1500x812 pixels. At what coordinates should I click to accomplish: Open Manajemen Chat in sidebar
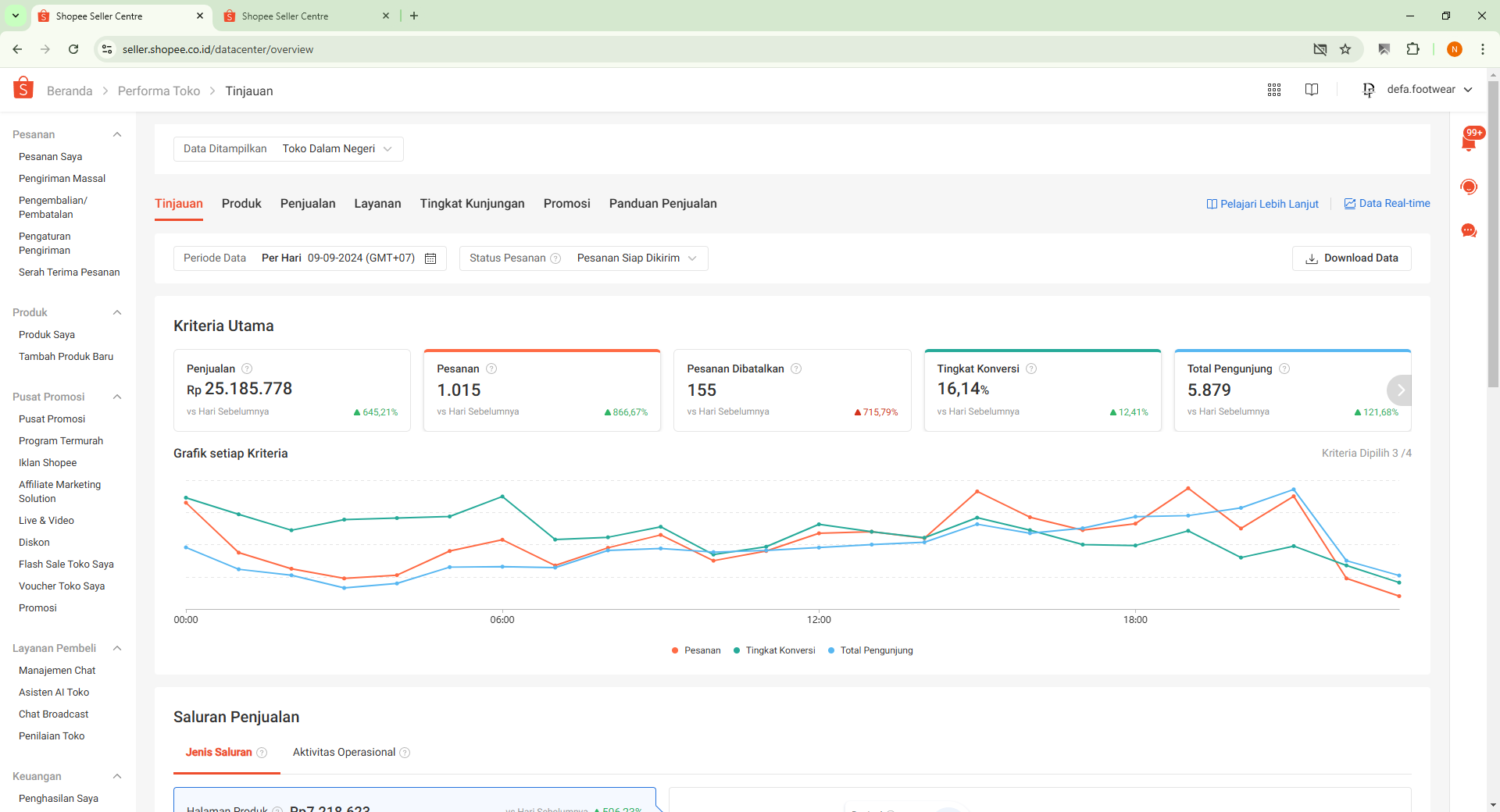[57, 671]
